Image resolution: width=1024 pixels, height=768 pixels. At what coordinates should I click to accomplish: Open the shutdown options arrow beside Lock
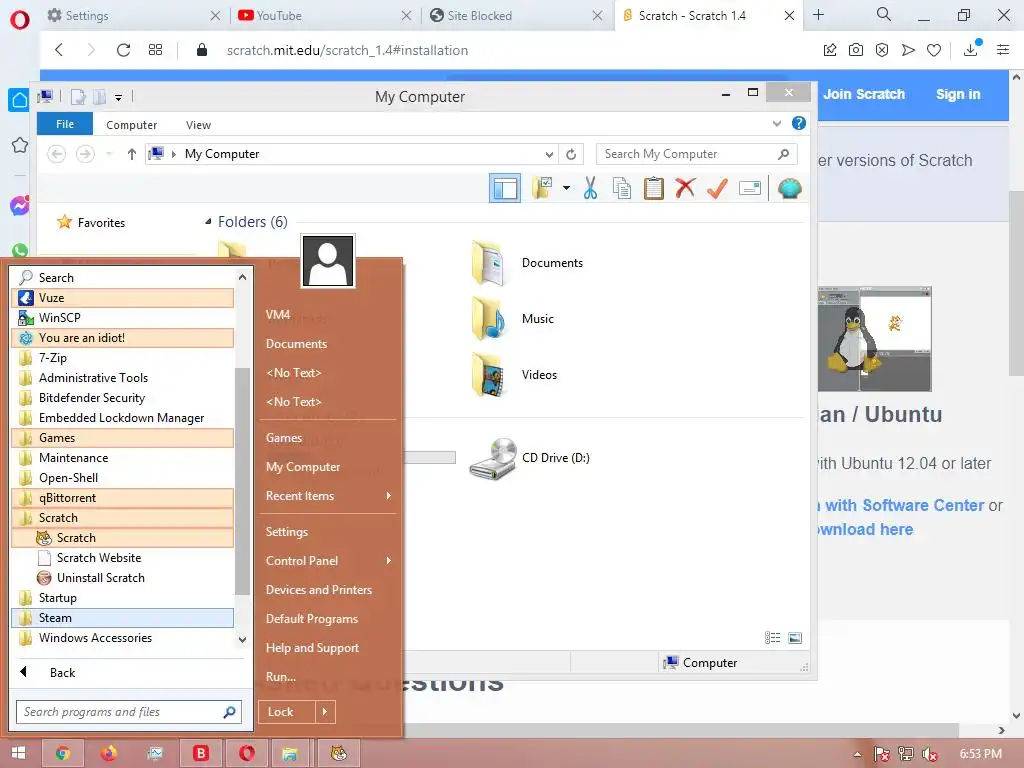[325, 712]
